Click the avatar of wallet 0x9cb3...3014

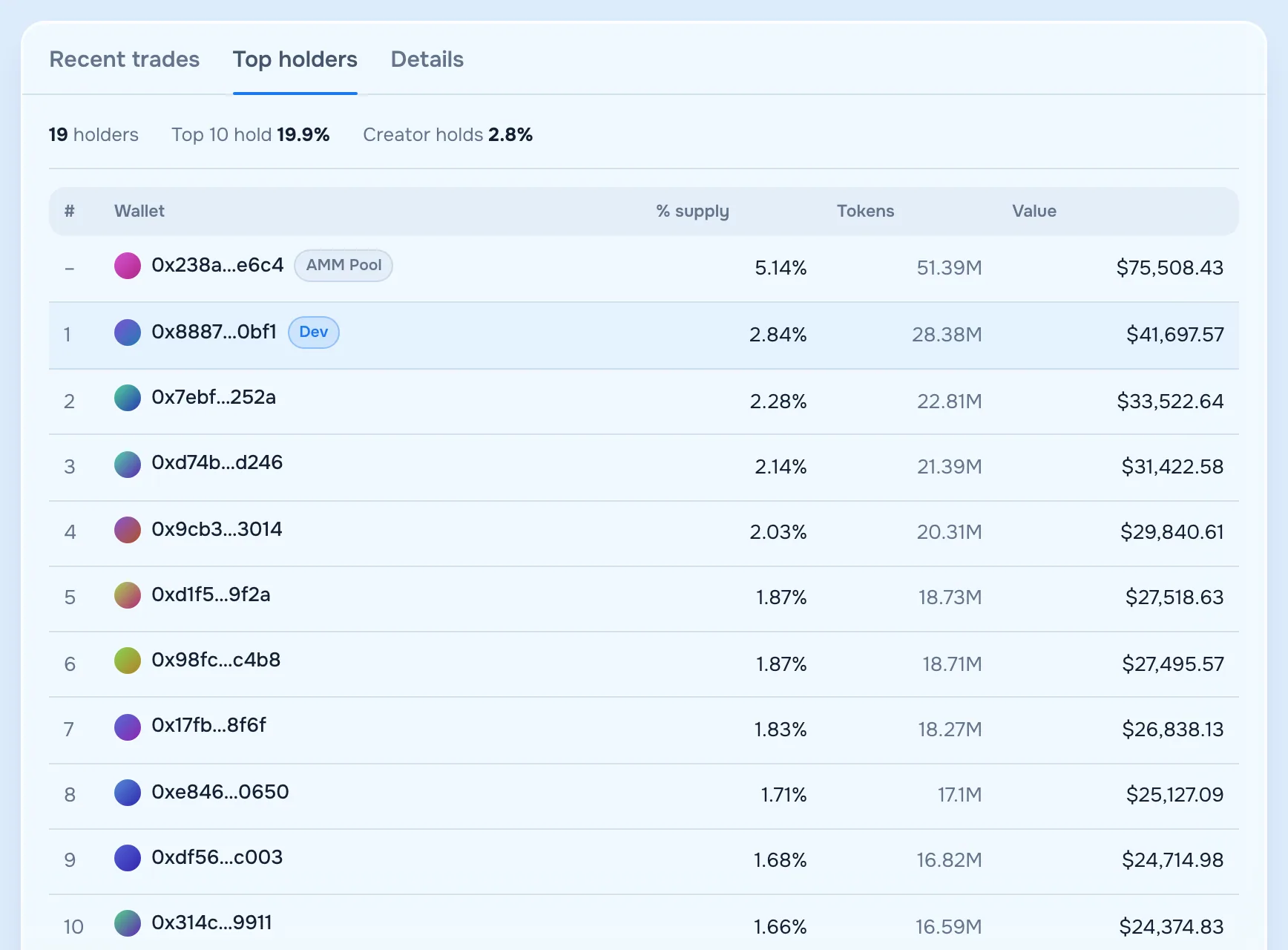(x=128, y=530)
